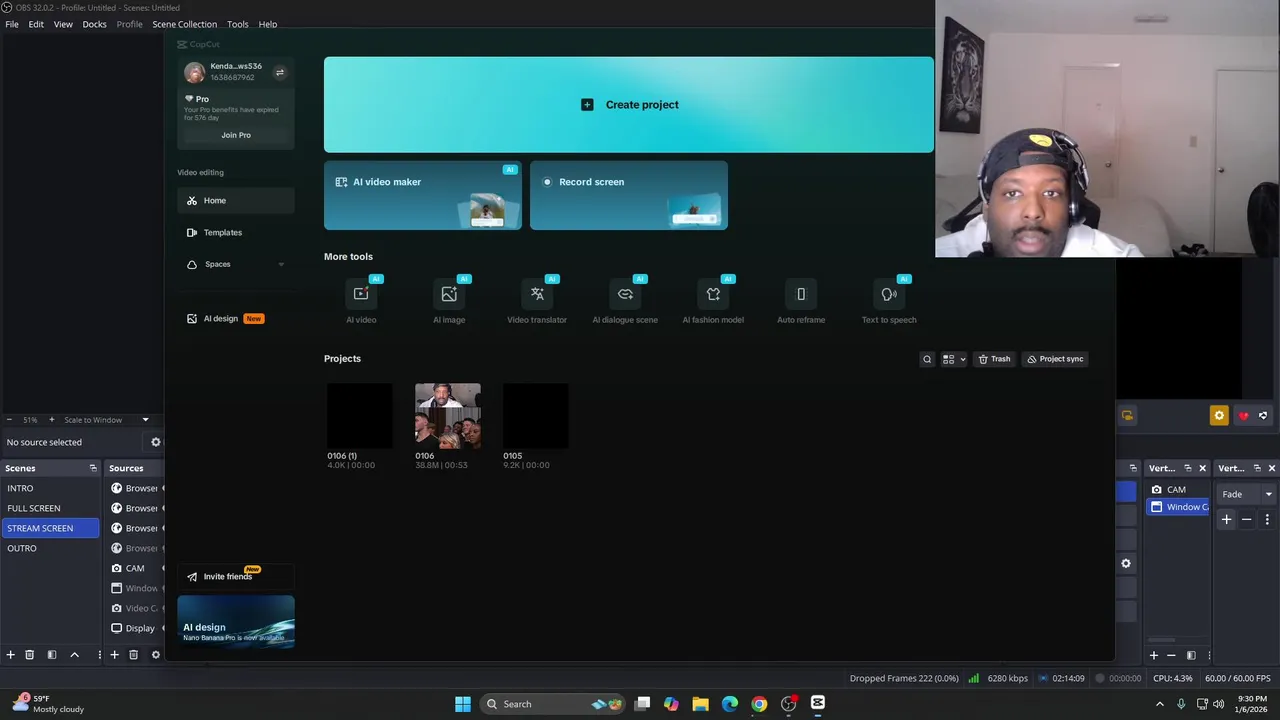1280x720 pixels.
Task: Select the FULL SCREEN scene
Action: pos(50,508)
